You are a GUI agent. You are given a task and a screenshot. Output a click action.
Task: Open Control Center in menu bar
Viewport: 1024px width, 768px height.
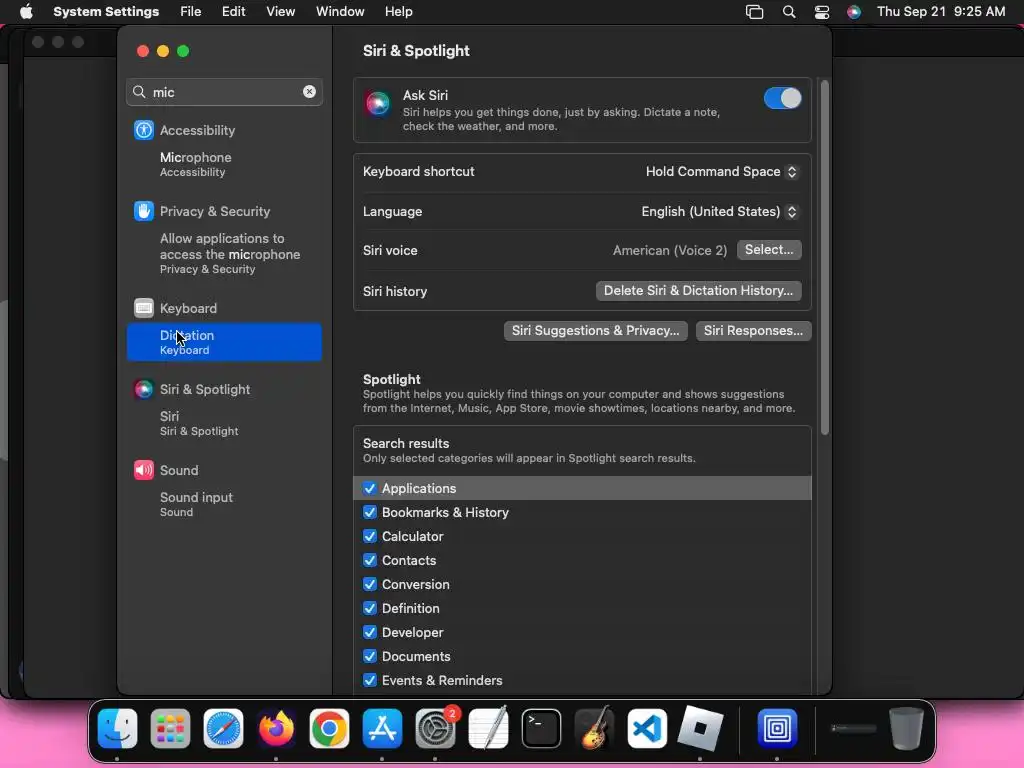pos(822,12)
